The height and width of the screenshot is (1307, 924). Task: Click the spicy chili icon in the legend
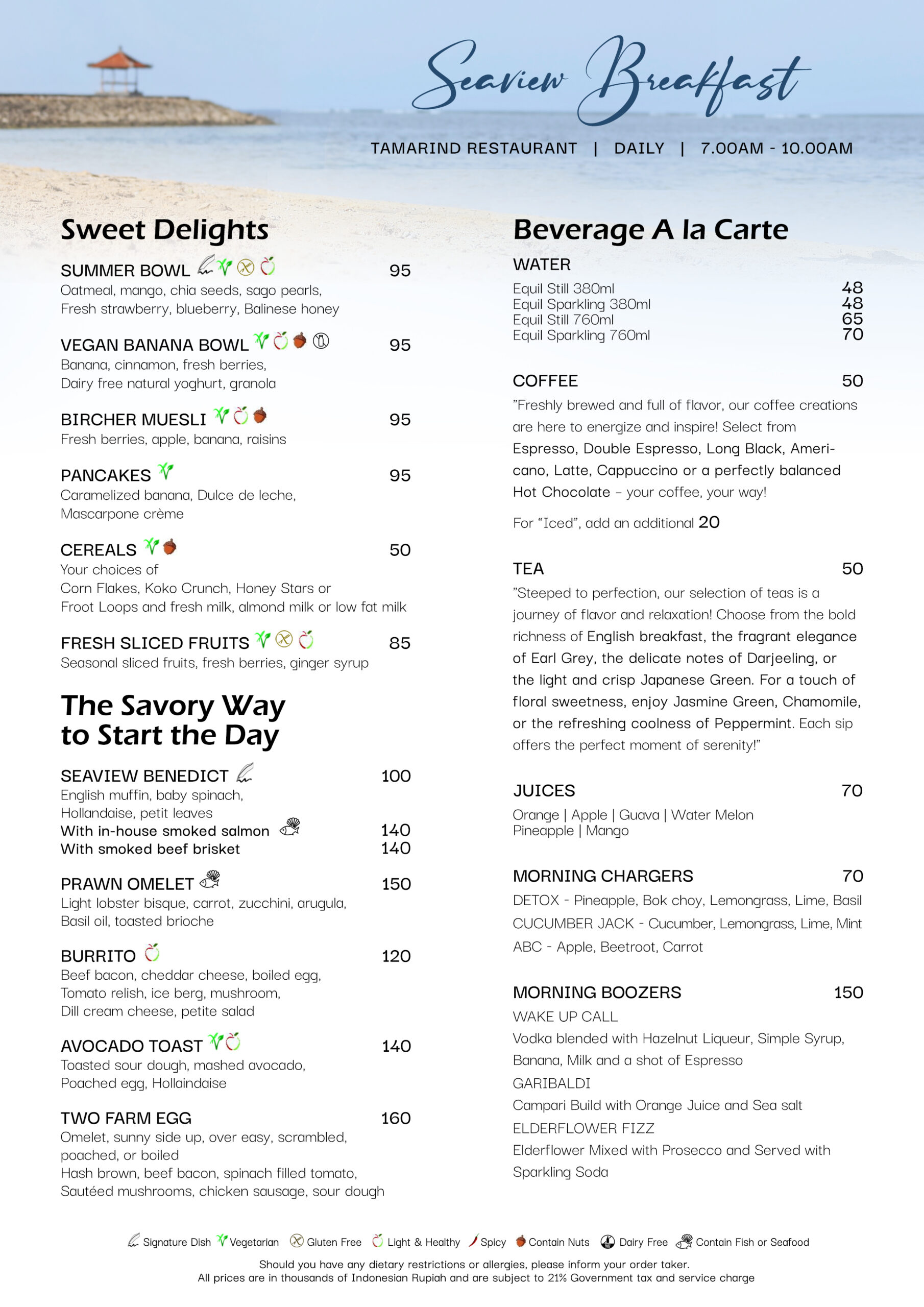[x=473, y=1241]
